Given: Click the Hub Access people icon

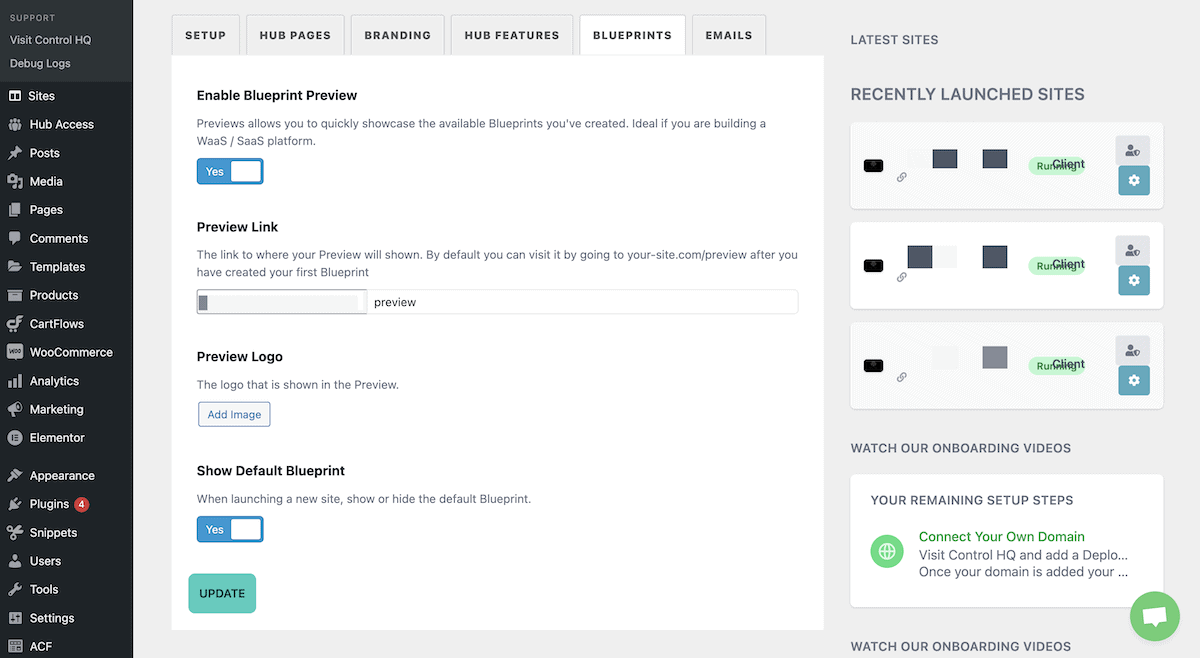Looking at the screenshot, I should coord(15,125).
